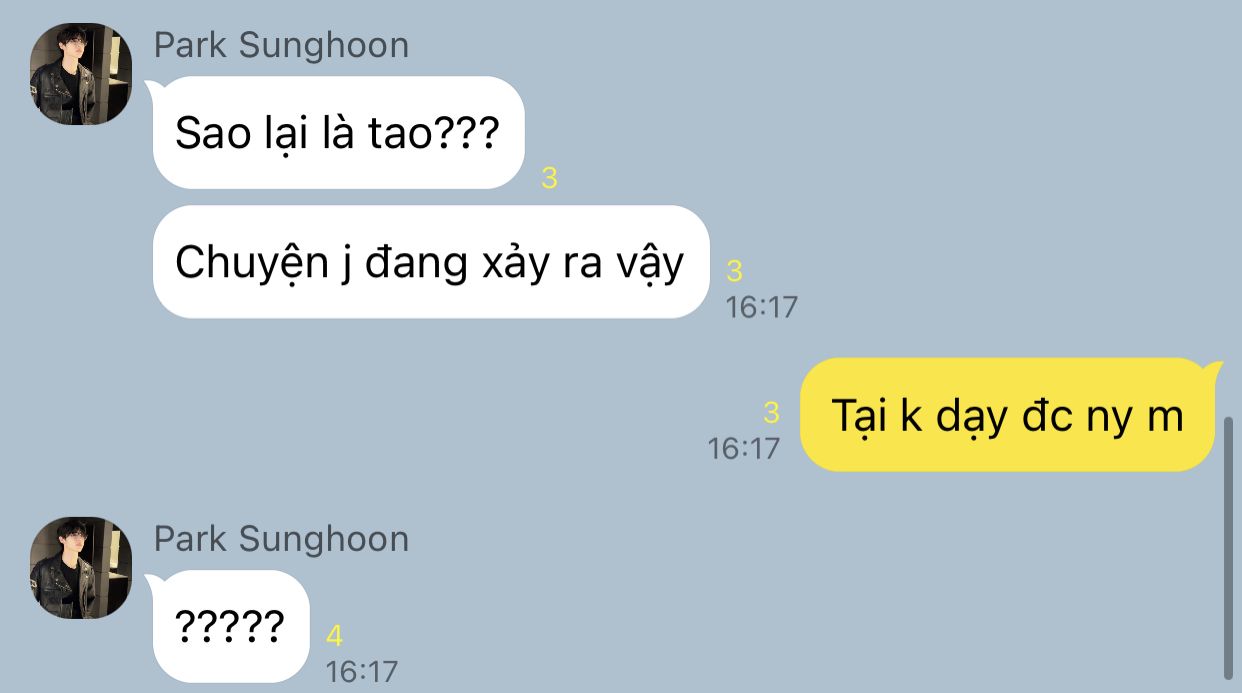Click scrollbar track above the scroll thumb

[x=1229, y=208]
